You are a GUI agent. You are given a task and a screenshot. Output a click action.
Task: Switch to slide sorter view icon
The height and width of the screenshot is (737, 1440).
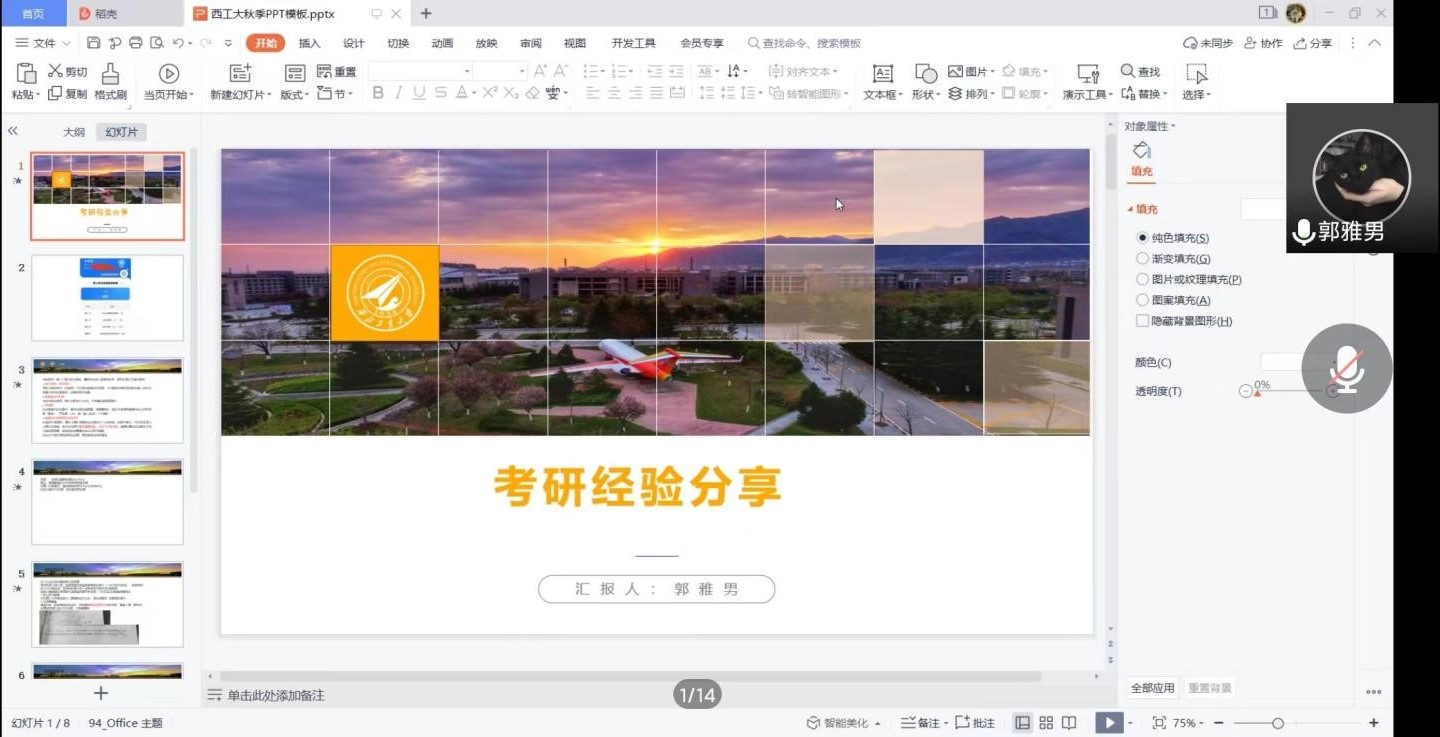point(1046,723)
